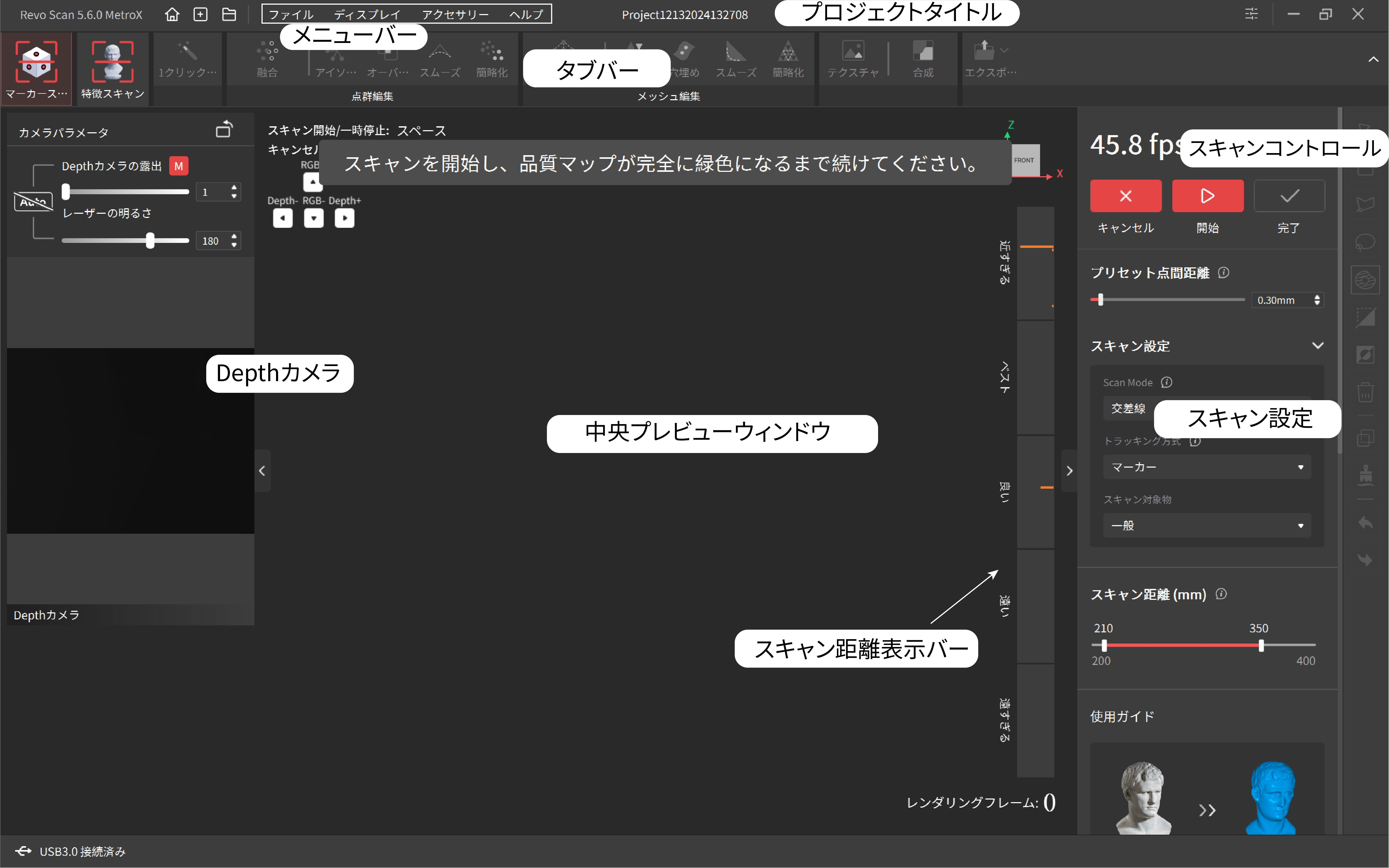Open the ディスプレイ menu
This screenshot has height=868, width=1389.
pos(367,14)
